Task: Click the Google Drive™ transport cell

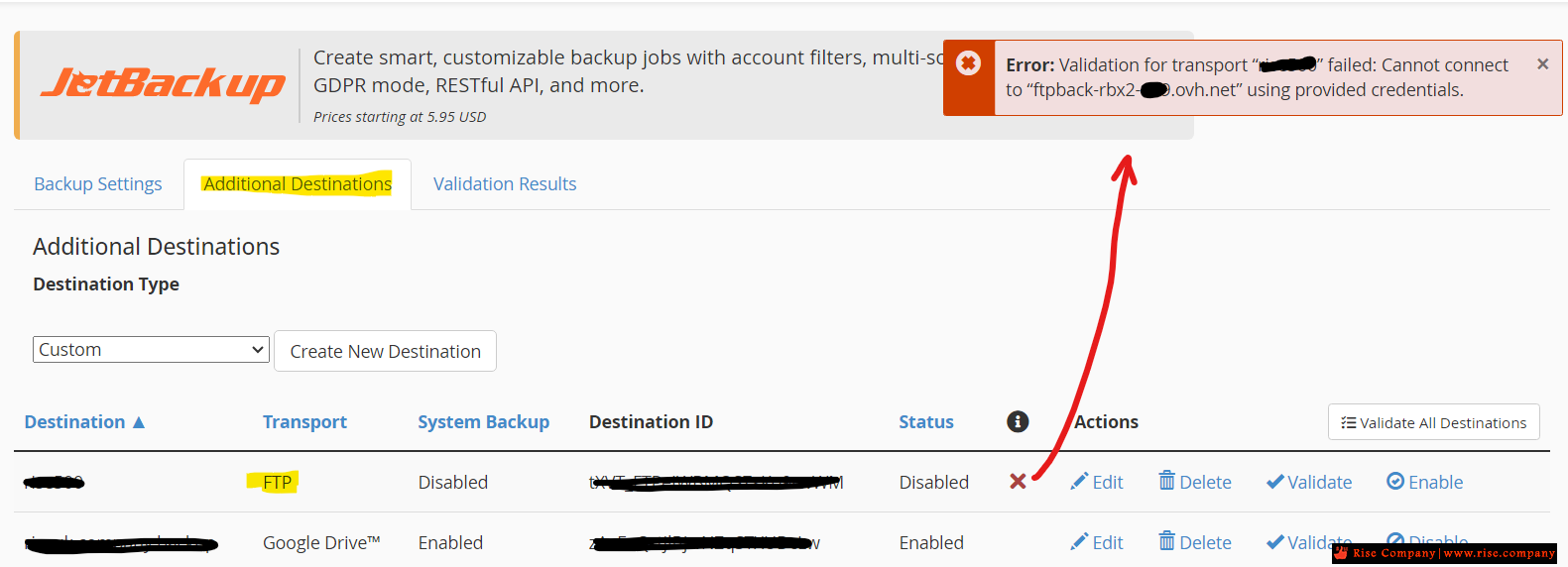Action: [x=321, y=542]
